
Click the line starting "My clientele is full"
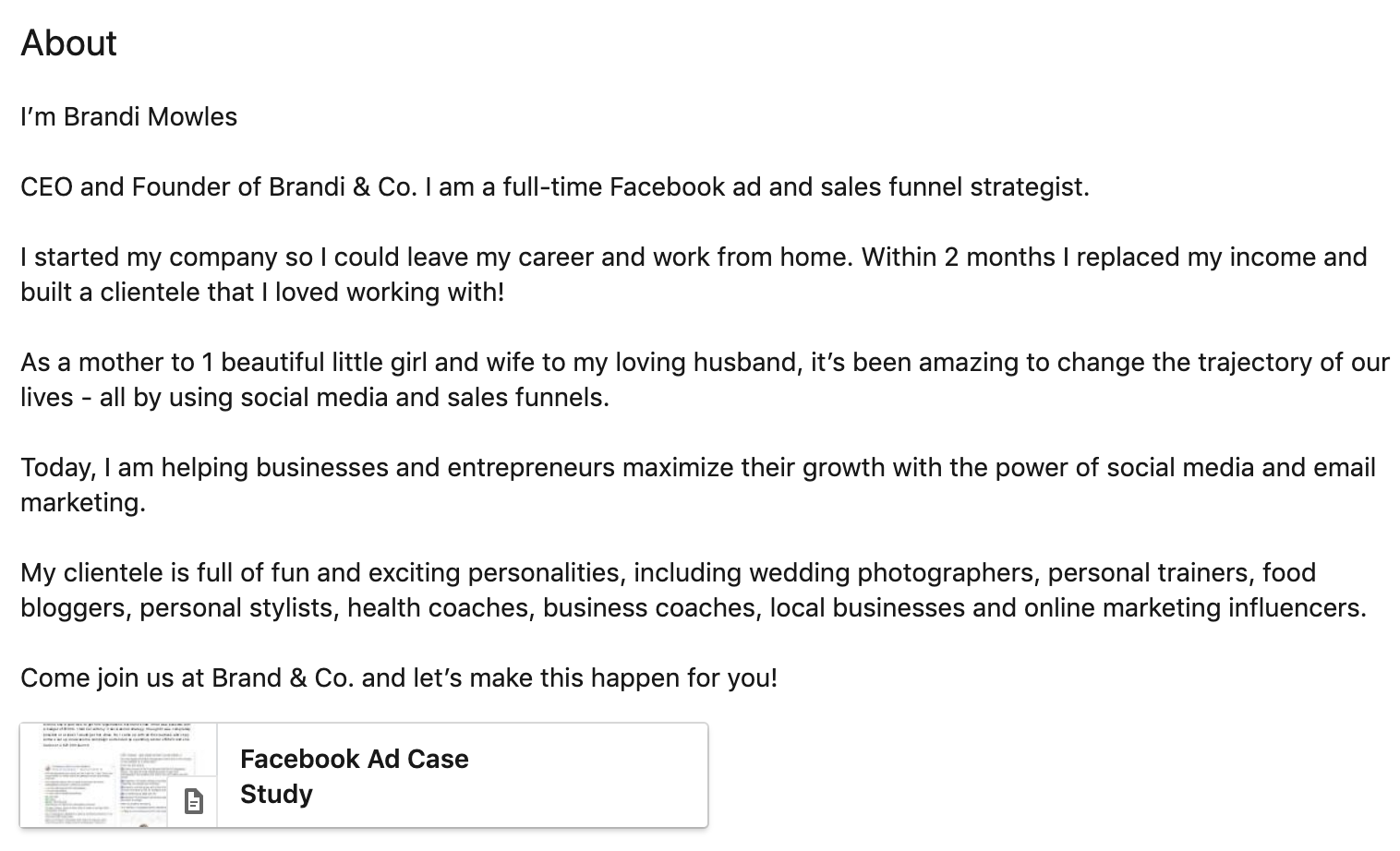point(668,572)
